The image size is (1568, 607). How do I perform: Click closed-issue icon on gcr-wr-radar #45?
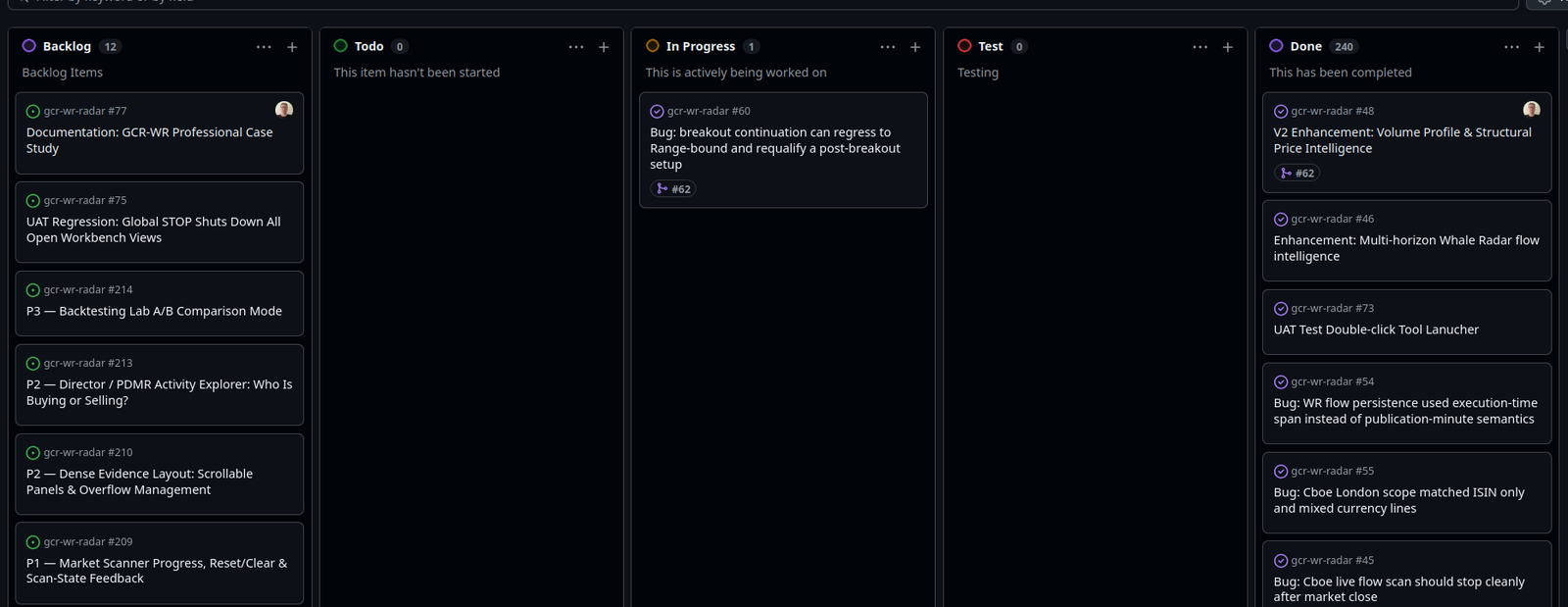pyautogui.click(x=1281, y=561)
